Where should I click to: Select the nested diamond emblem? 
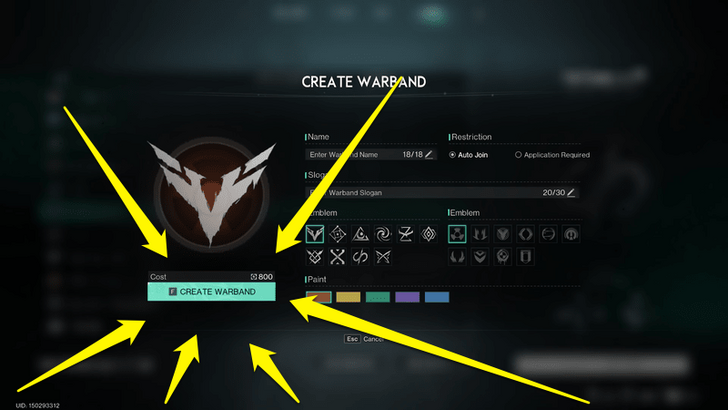pyautogui.click(x=429, y=234)
